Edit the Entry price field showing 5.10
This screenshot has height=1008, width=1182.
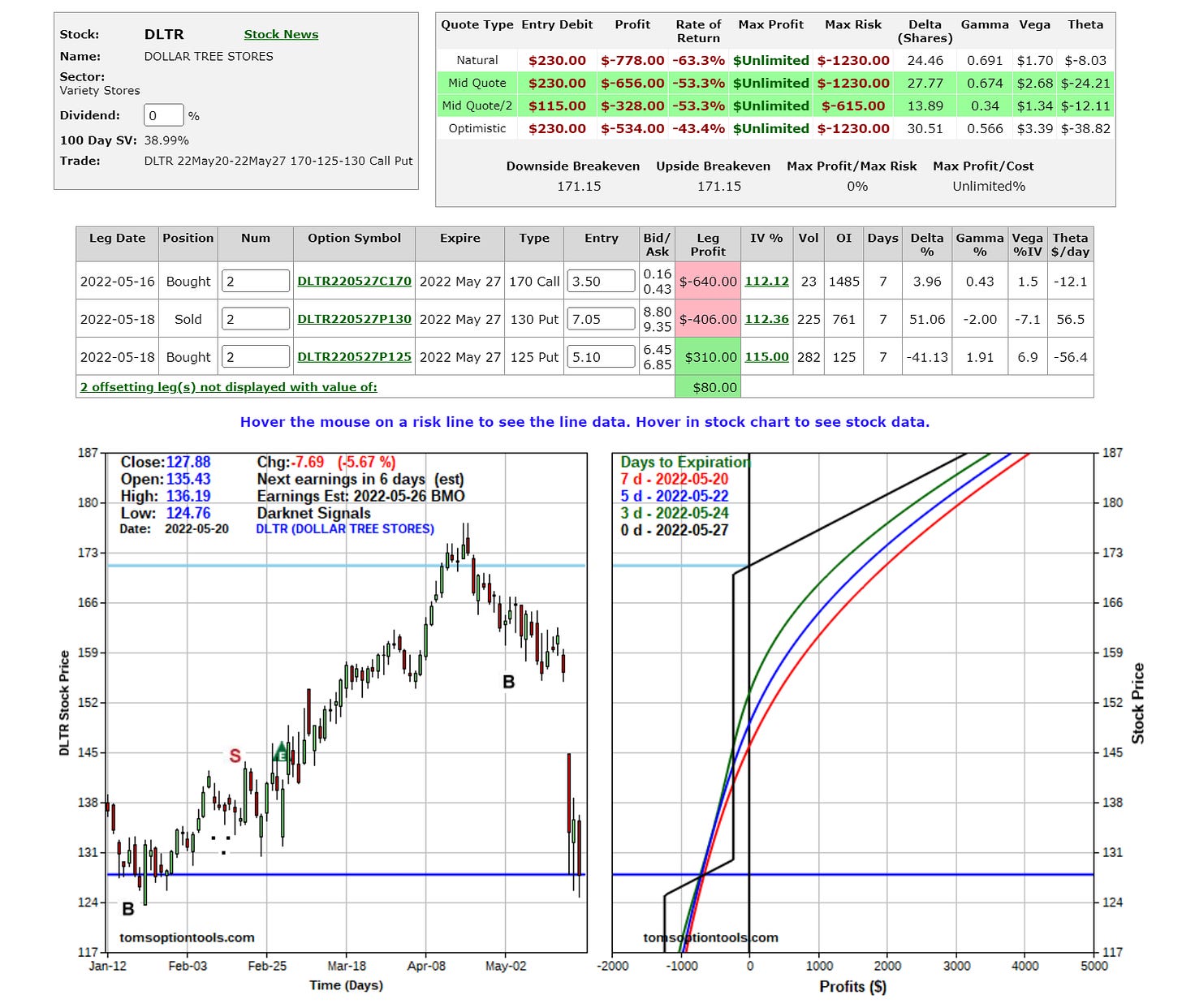tap(602, 356)
